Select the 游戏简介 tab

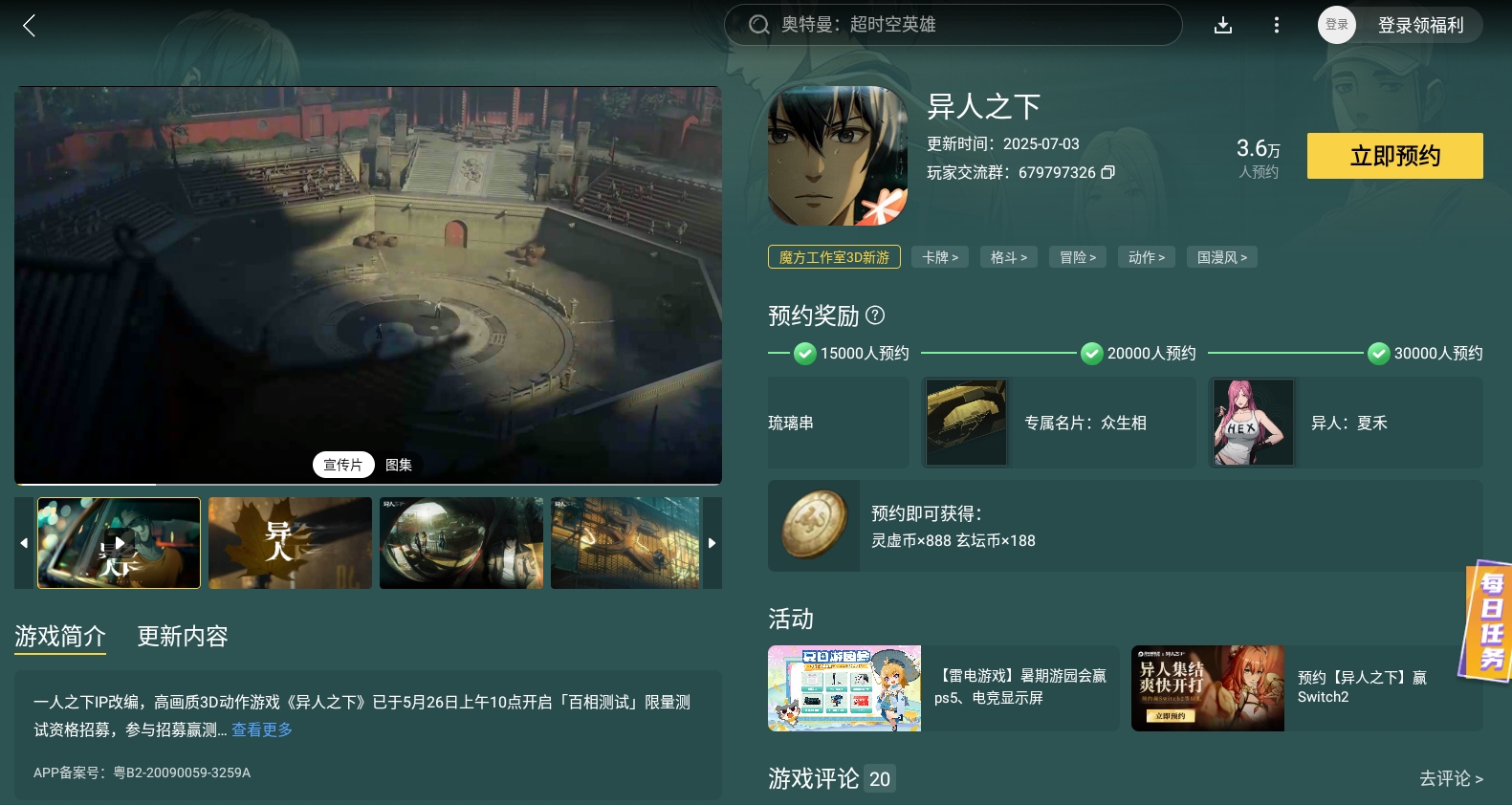pyautogui.click(x=60, y=637)
